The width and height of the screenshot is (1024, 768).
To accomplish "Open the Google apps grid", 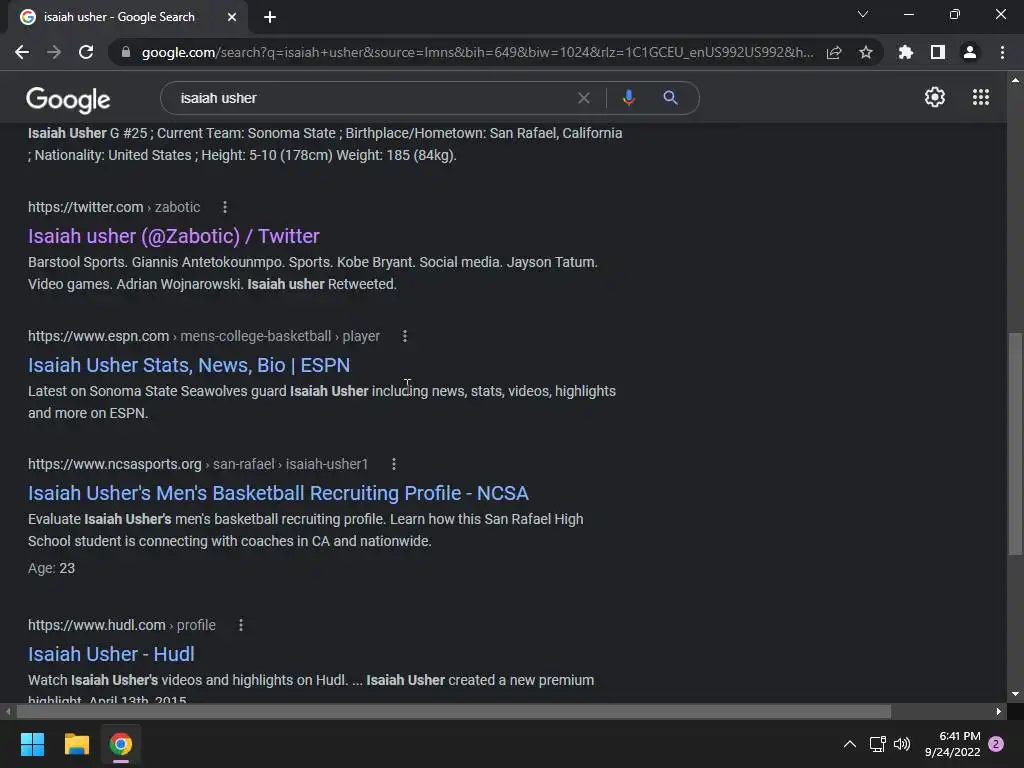I will [981, 97].
